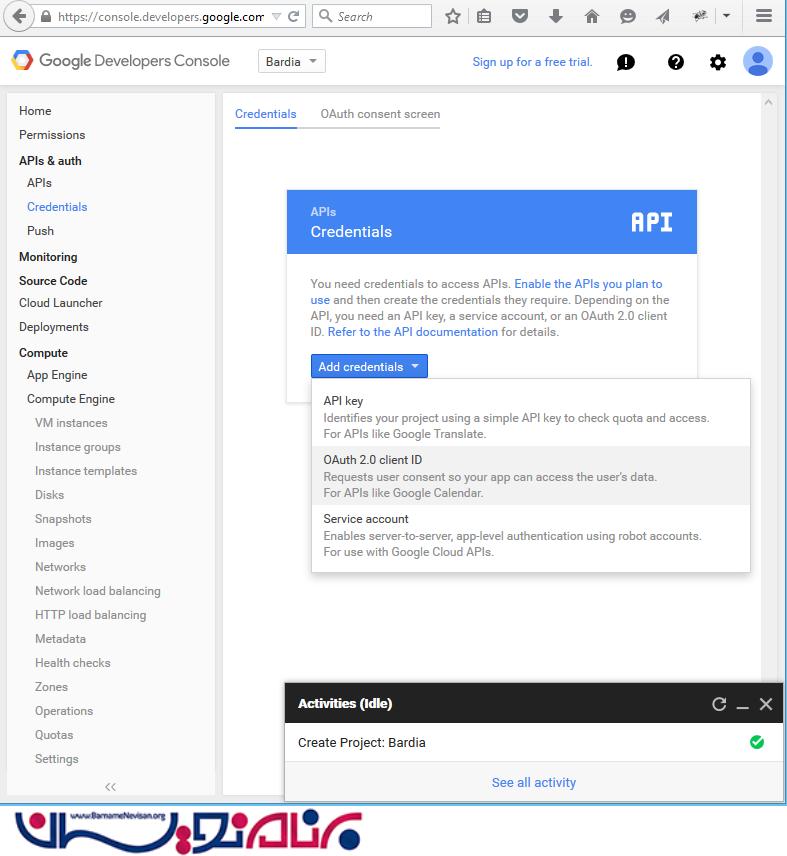Open the Monitoring section
Screen dimensions: 787x856
pyautogui.click(x=48, y=257)
